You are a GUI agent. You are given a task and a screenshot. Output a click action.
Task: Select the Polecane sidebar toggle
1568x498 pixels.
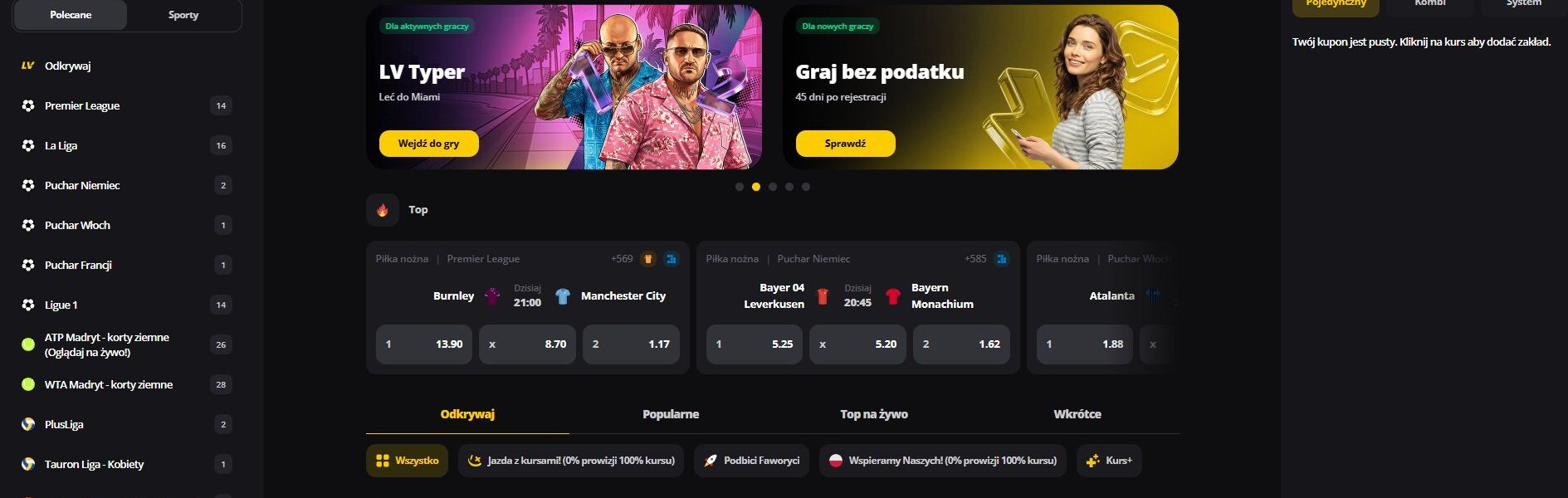[x=71, y=15]
